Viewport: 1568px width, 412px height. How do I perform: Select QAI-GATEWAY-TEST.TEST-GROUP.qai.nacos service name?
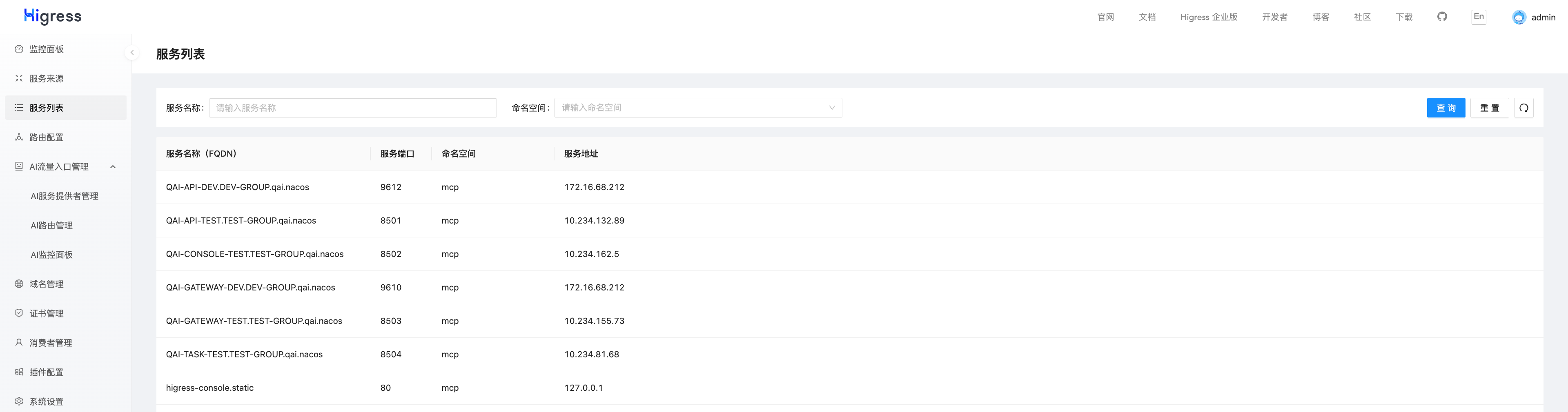pos(254,321)
